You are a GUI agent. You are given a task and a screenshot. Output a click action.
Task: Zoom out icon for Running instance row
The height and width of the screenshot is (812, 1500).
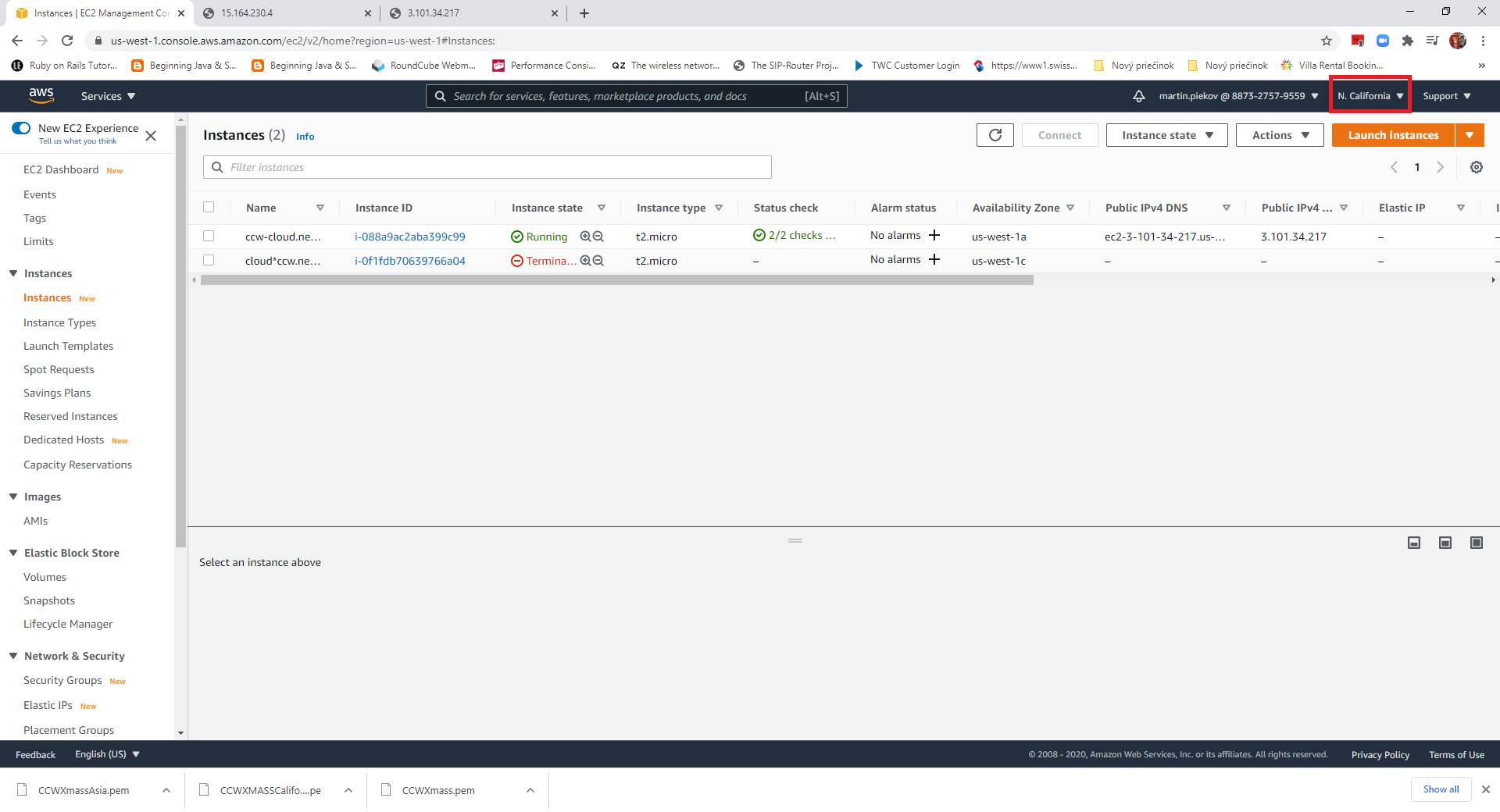[598, 237]
